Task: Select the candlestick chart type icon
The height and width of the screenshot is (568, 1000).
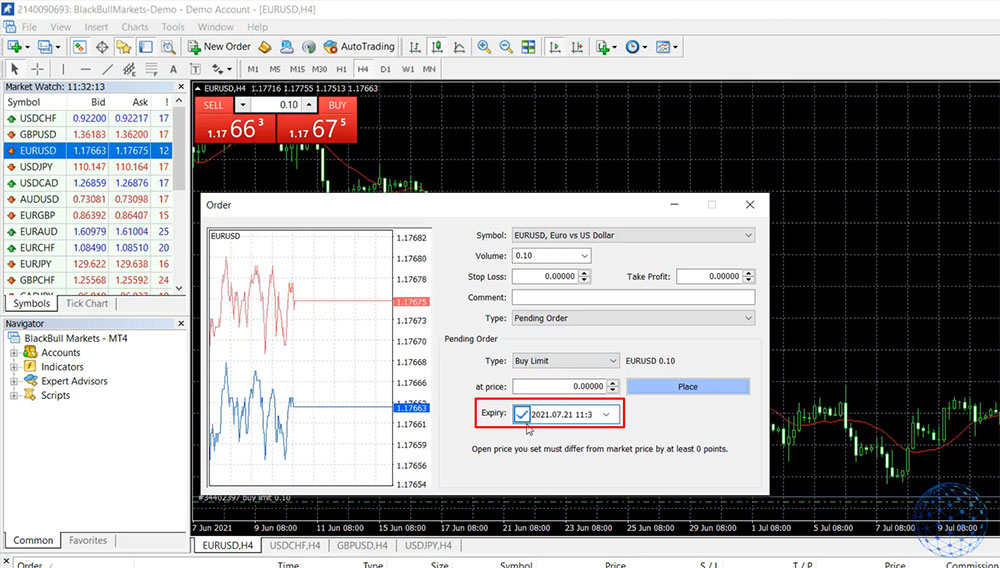Action: (x=437, y=47)
